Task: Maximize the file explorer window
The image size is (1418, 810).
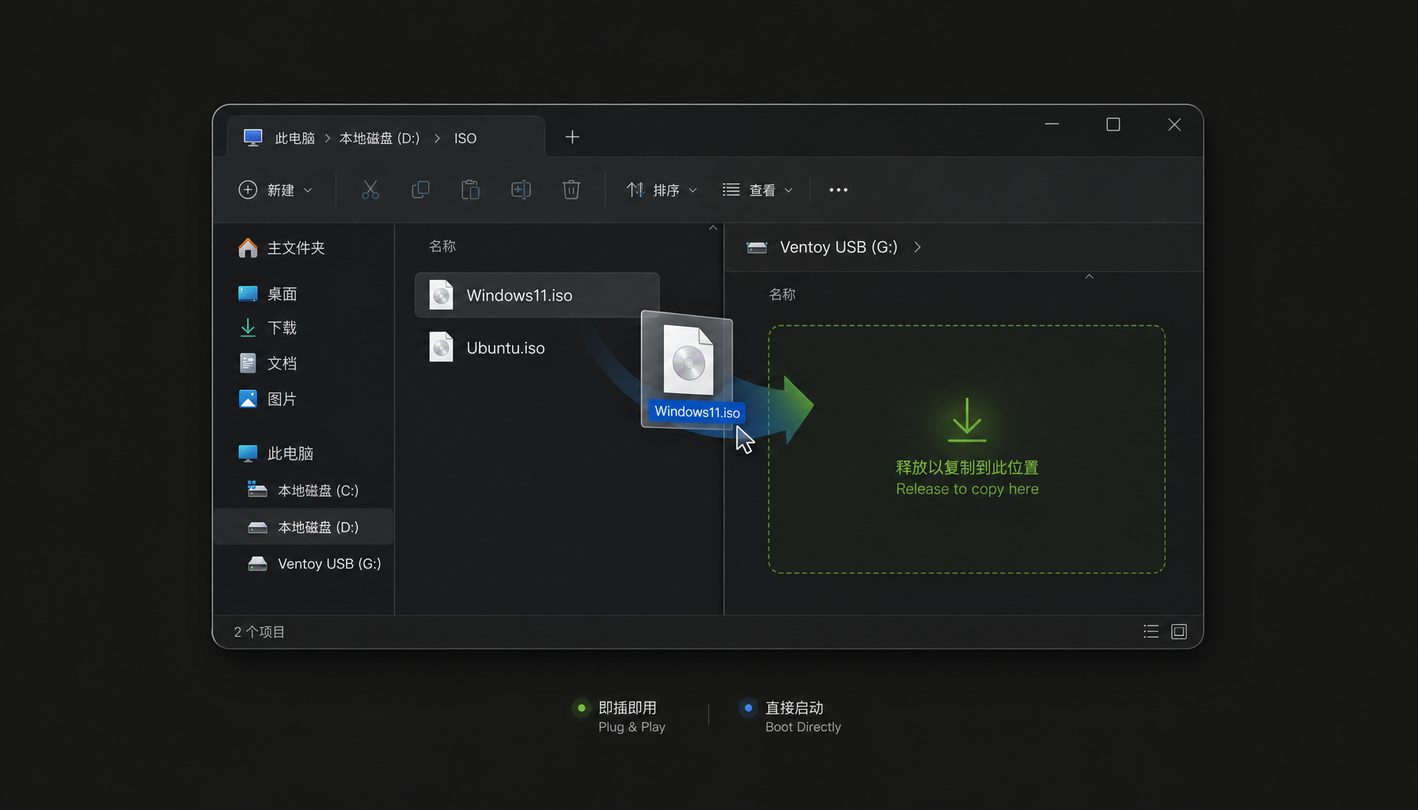Action: (x=1113, y=124)
